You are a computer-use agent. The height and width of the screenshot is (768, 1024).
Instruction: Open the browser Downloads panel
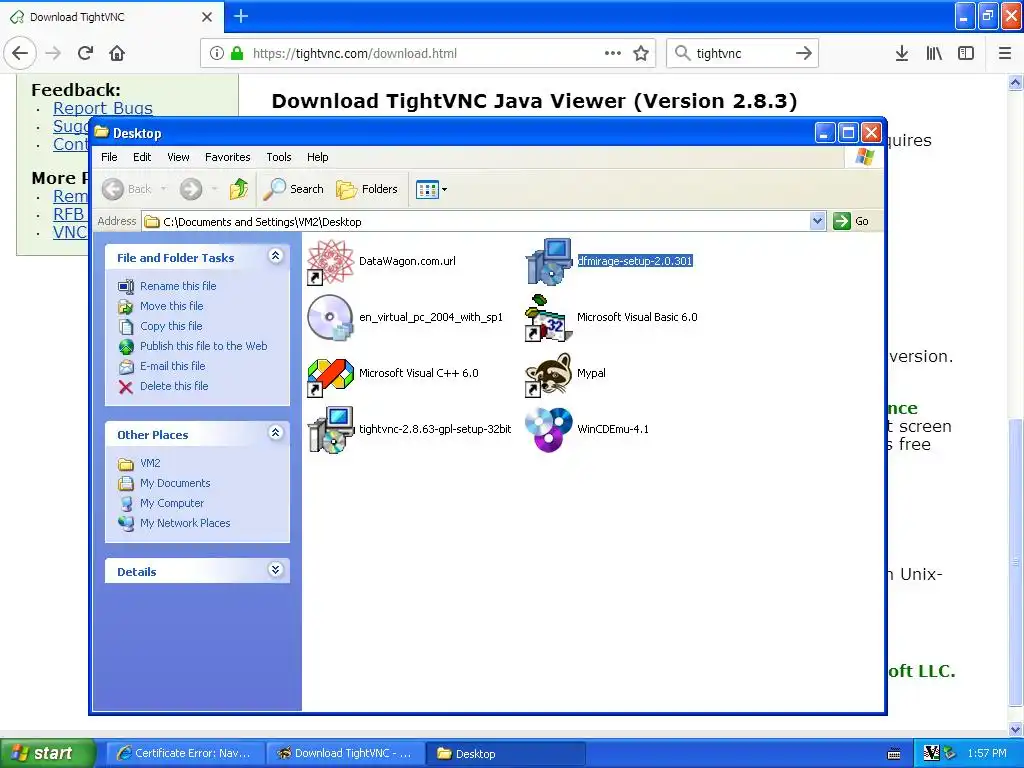click(902, 54)
